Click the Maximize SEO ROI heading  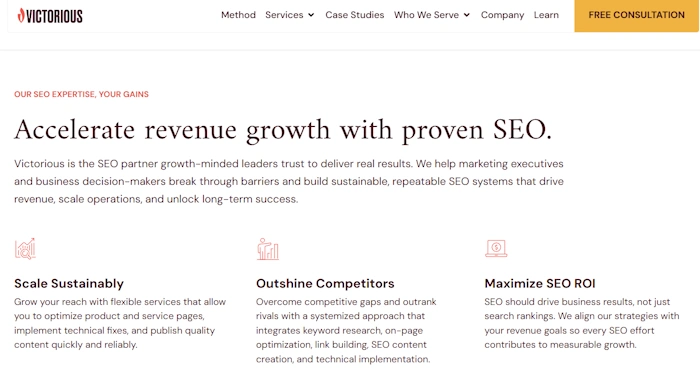[540, 283]
